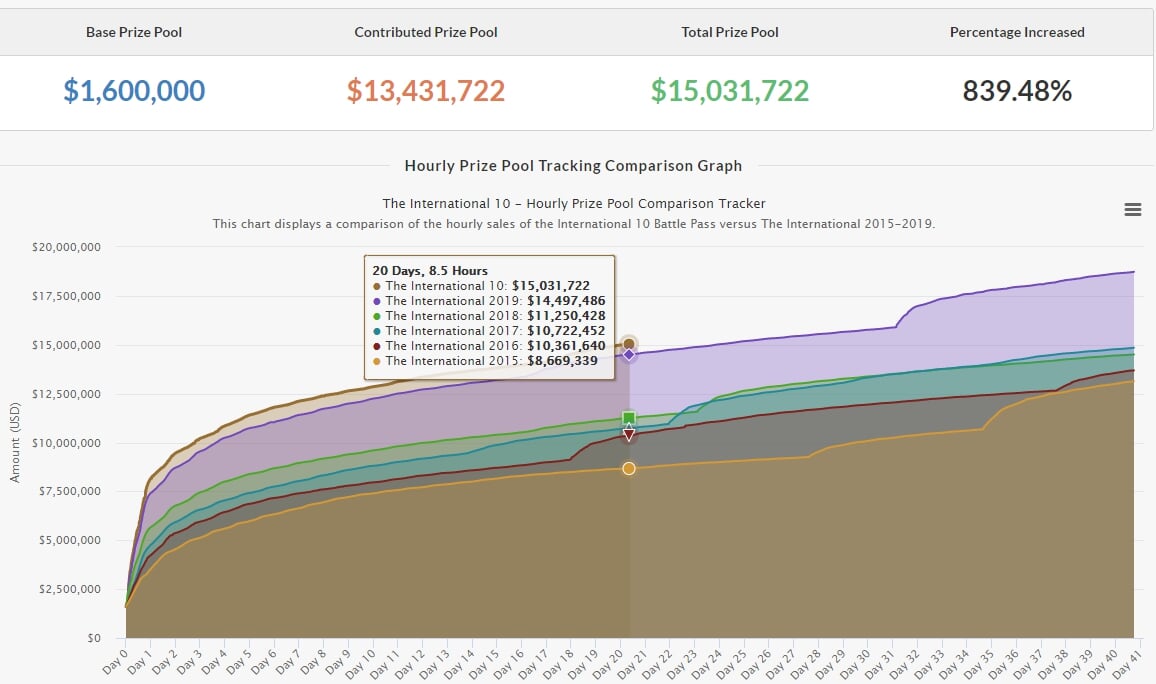Click the Amount (USD) vertical axis title
1156x684 pixels.
pyautogui.click(x=15, y=442)
